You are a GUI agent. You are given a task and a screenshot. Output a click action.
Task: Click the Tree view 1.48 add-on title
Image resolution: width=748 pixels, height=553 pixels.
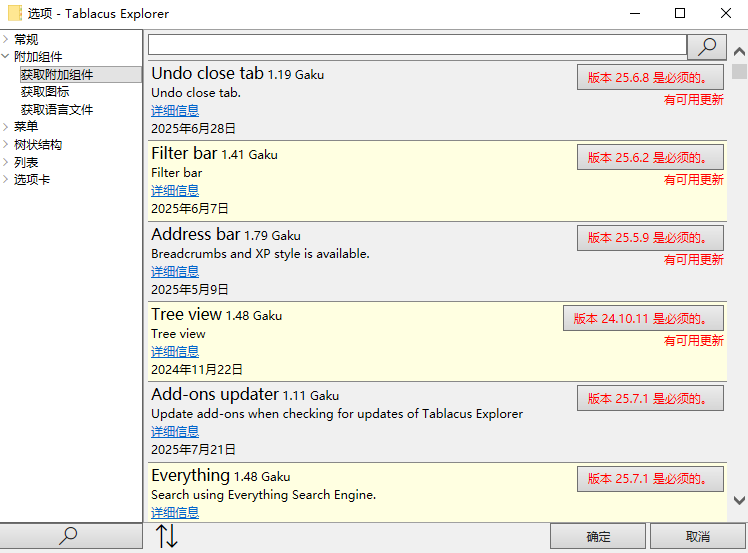(x=217, y=314)
